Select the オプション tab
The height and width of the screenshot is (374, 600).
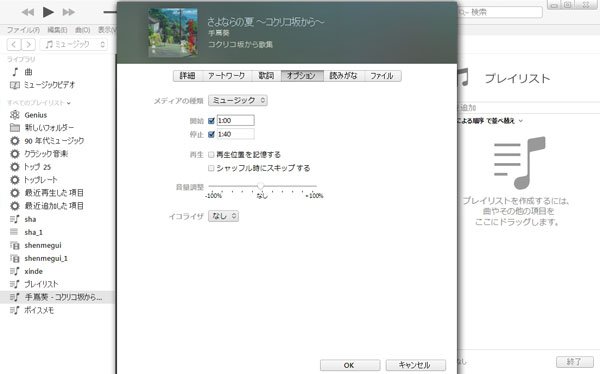[x=302, y=76]
